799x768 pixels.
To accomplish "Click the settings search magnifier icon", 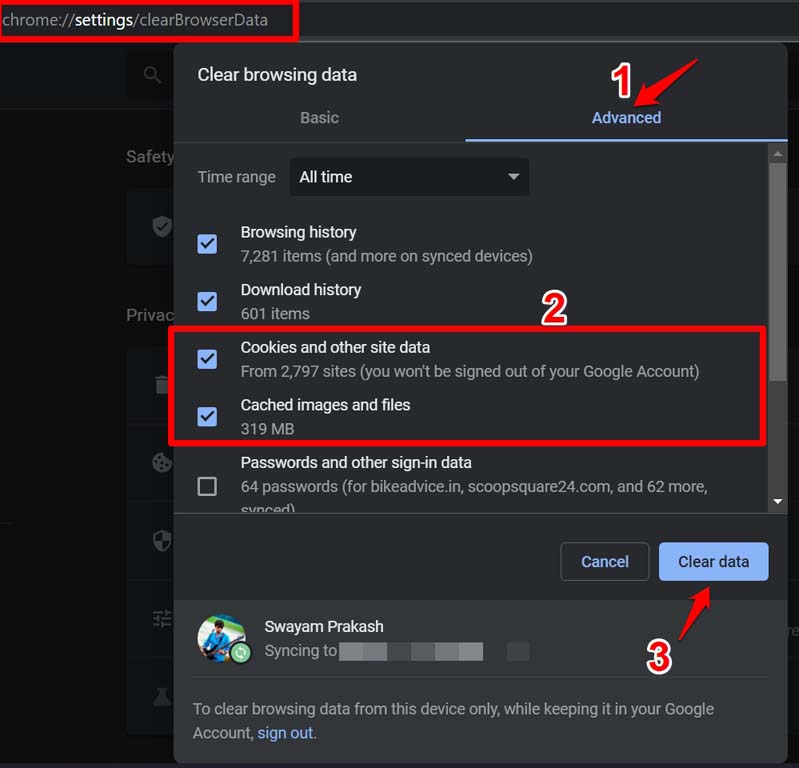I will [152, 74].
